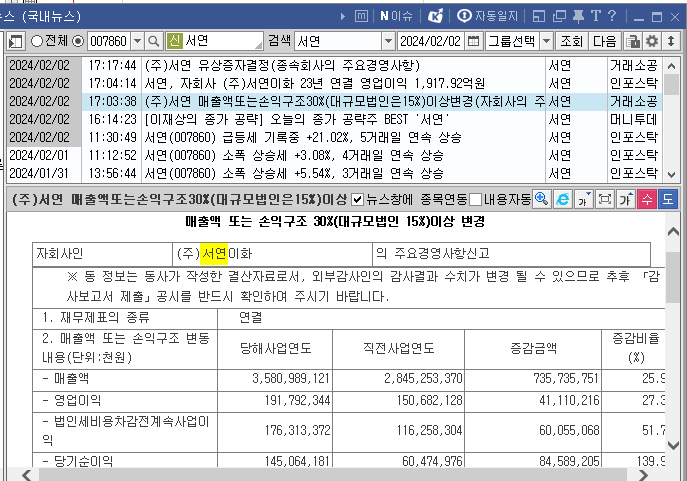This screenshot has height=481, width=687.
Task: Open news row 소폭 상승세 +3.08%
Action: pos(335,156)
